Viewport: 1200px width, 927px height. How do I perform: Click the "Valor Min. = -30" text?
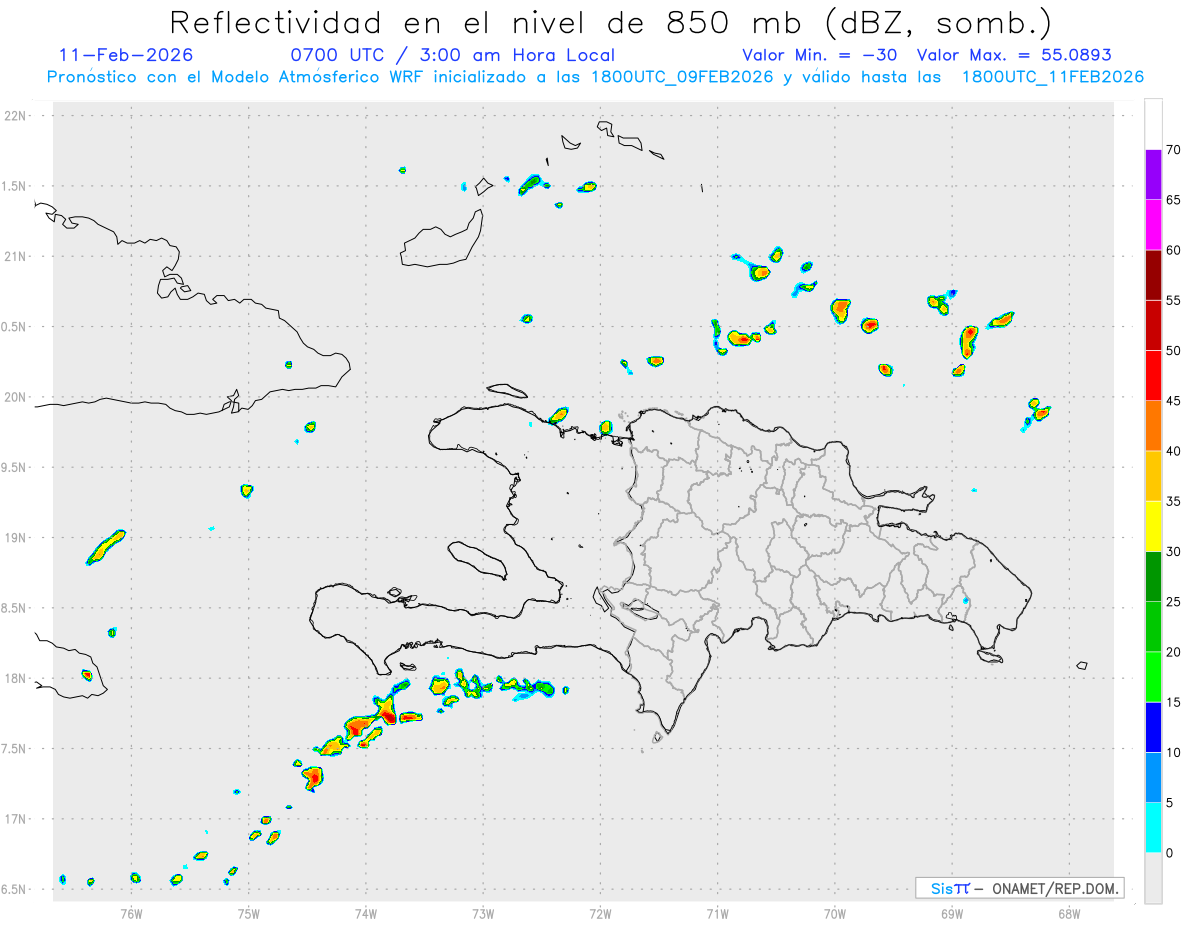820,55
